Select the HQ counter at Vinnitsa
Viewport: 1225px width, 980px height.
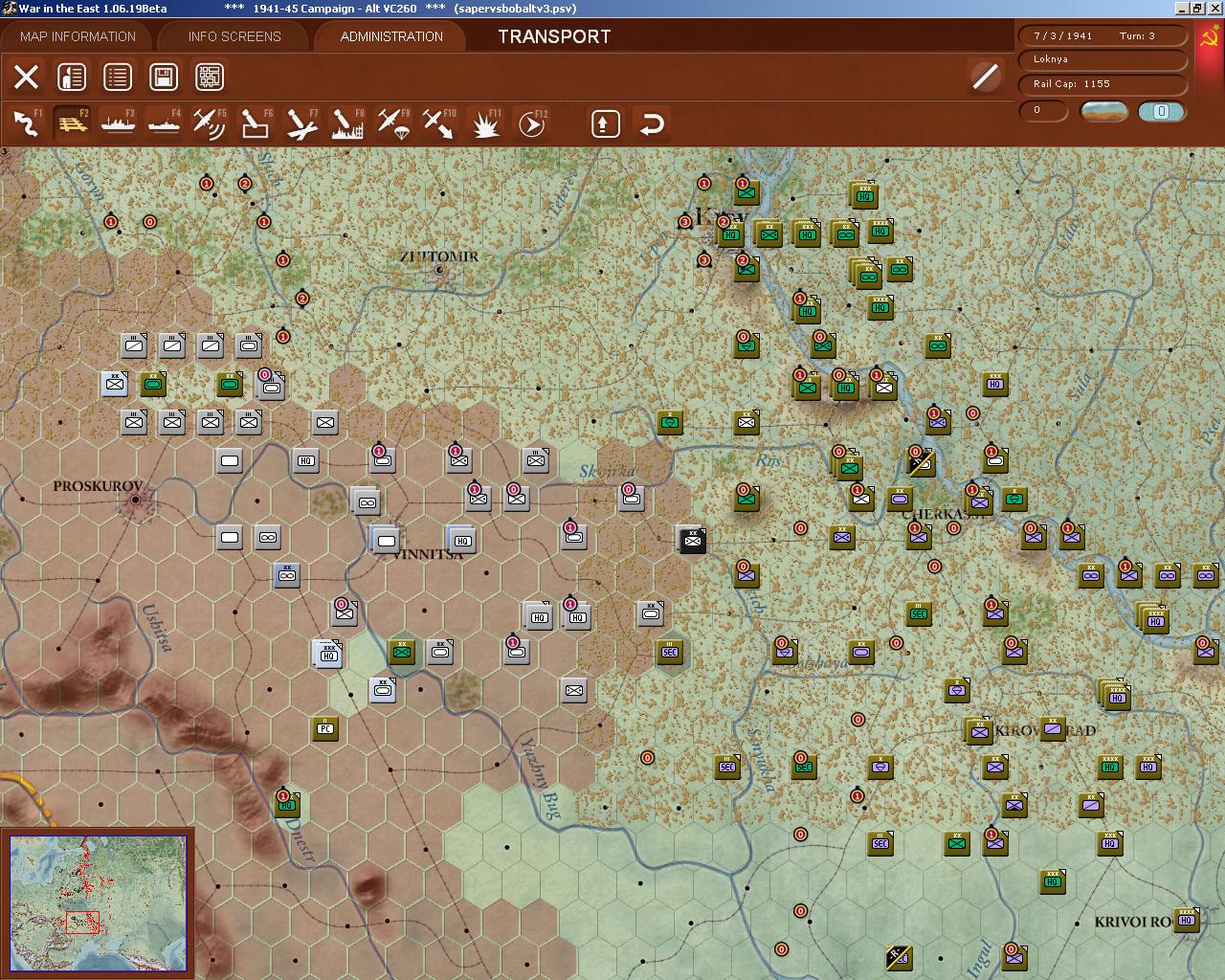point(462,540)
